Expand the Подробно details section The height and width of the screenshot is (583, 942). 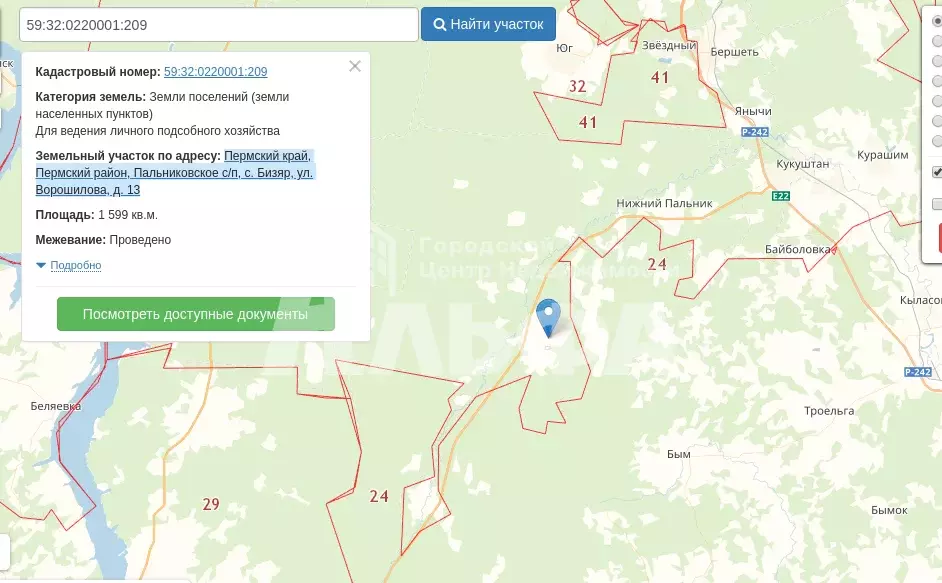pyautogui.click(x=75, y=265)
